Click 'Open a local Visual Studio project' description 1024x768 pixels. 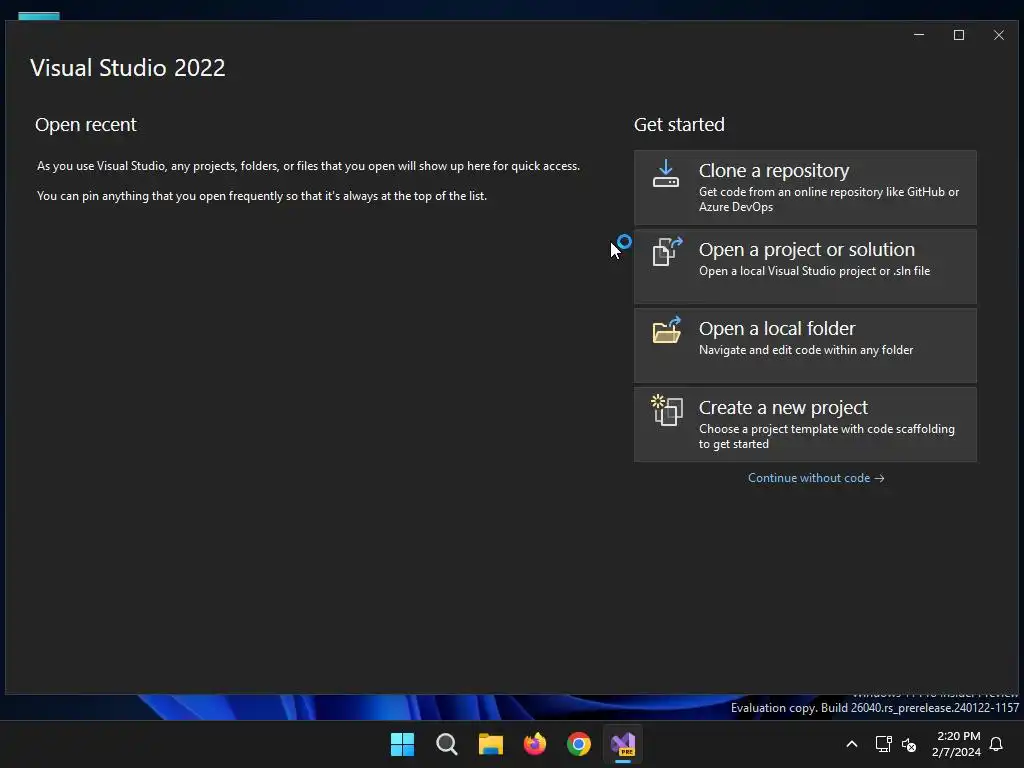(814, 271)
